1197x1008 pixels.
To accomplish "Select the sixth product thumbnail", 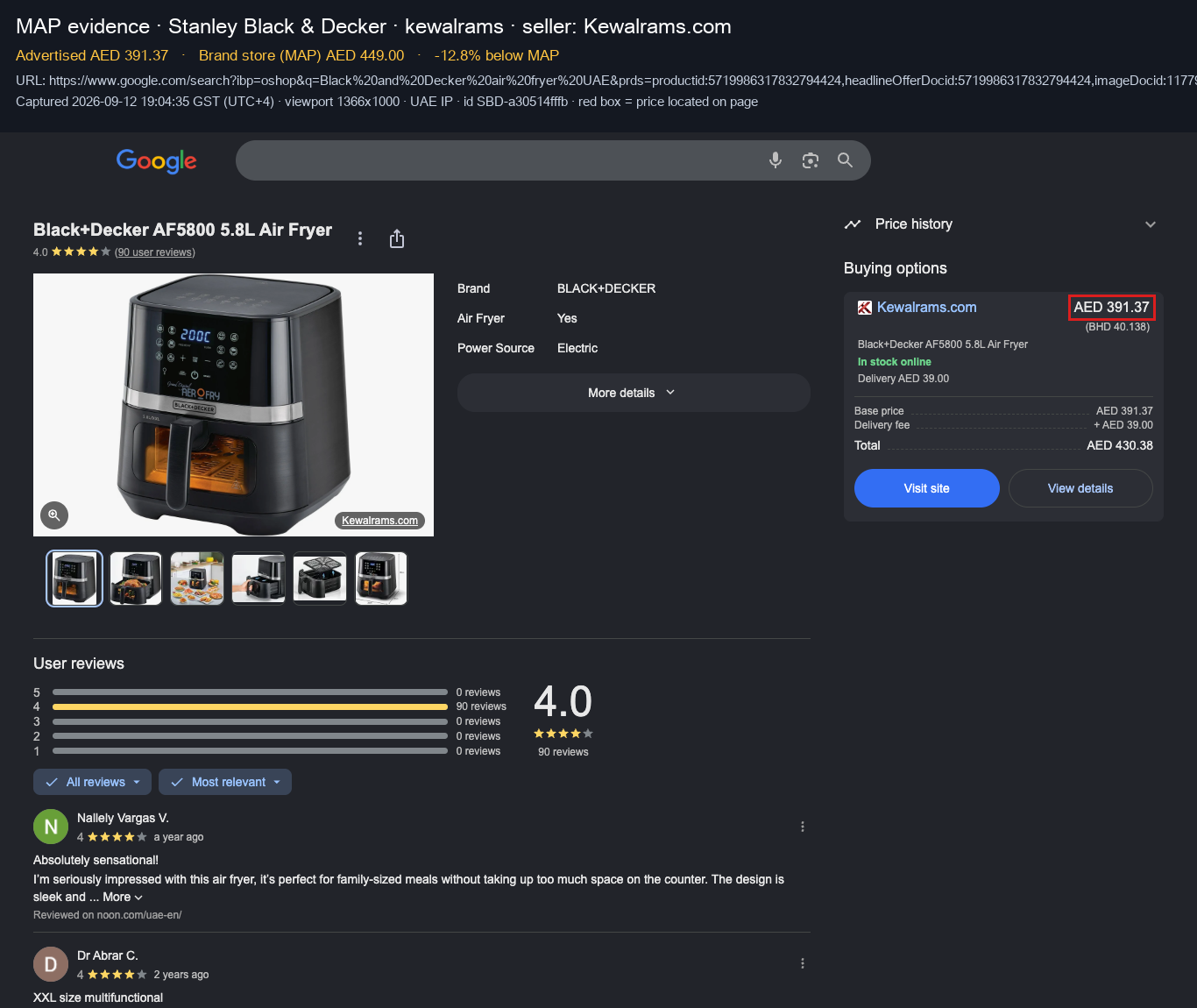I will (x=381, y=579).
